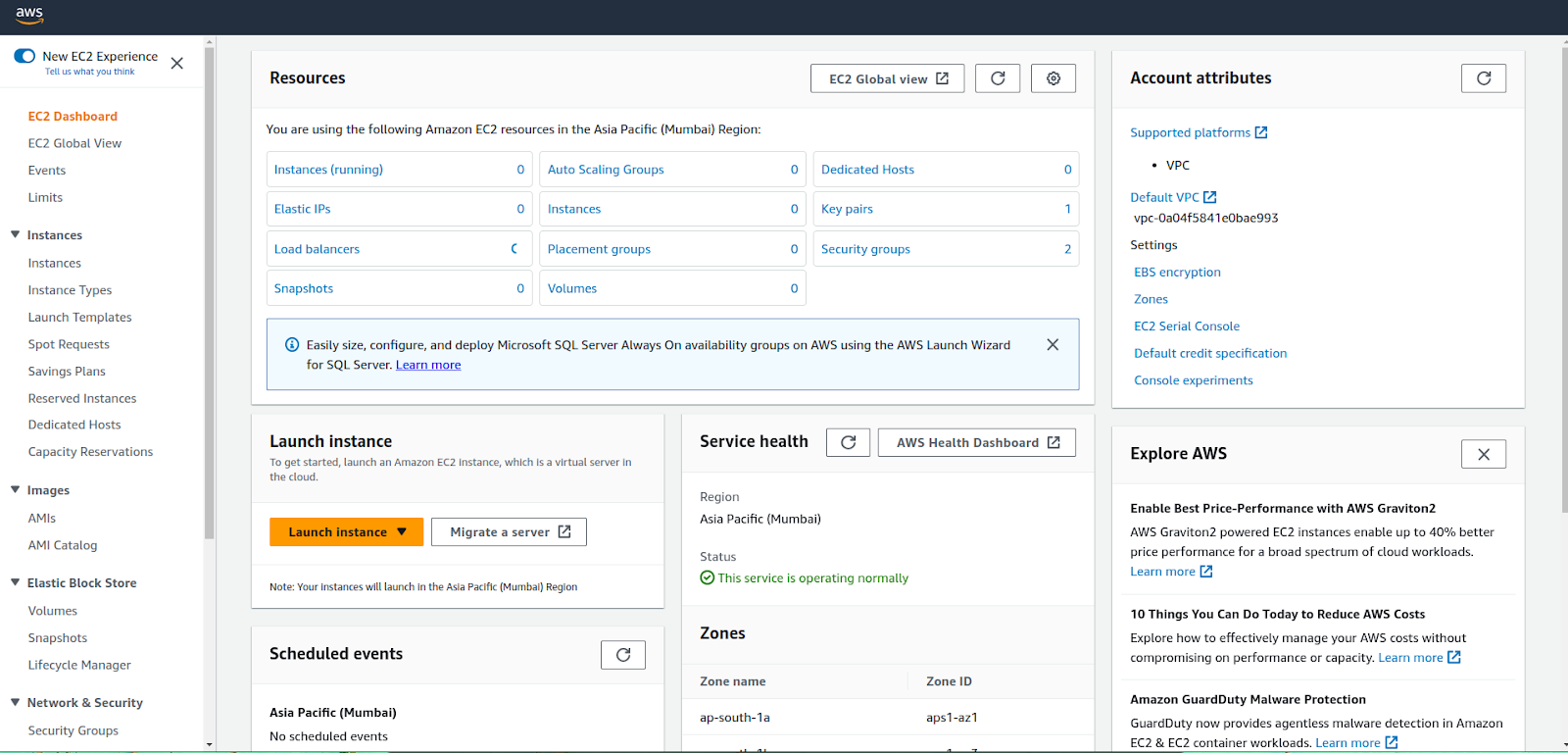Open Key pairs resource link

(x=847, y=209)
